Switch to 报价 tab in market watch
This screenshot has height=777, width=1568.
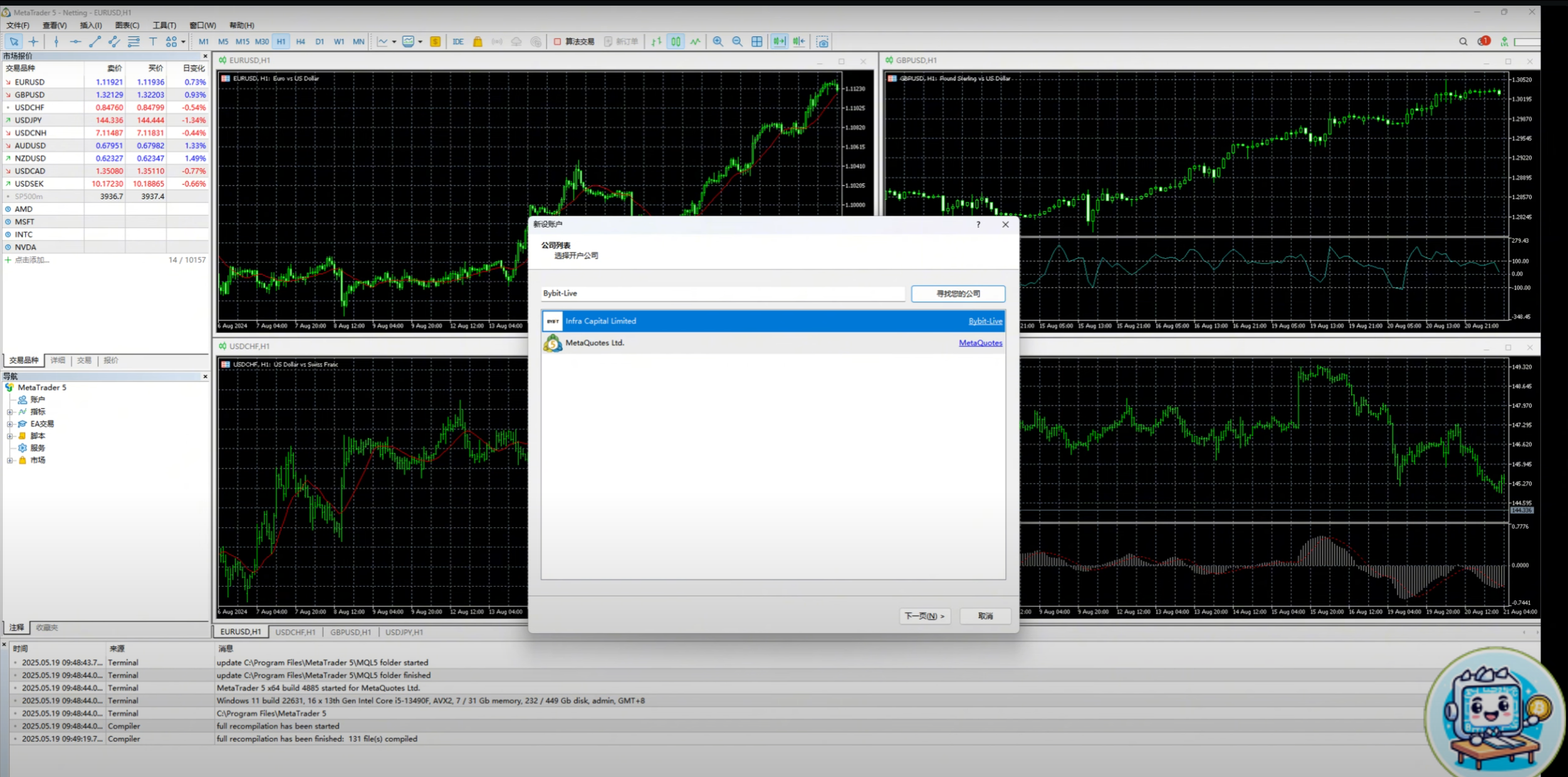point(111,360)
